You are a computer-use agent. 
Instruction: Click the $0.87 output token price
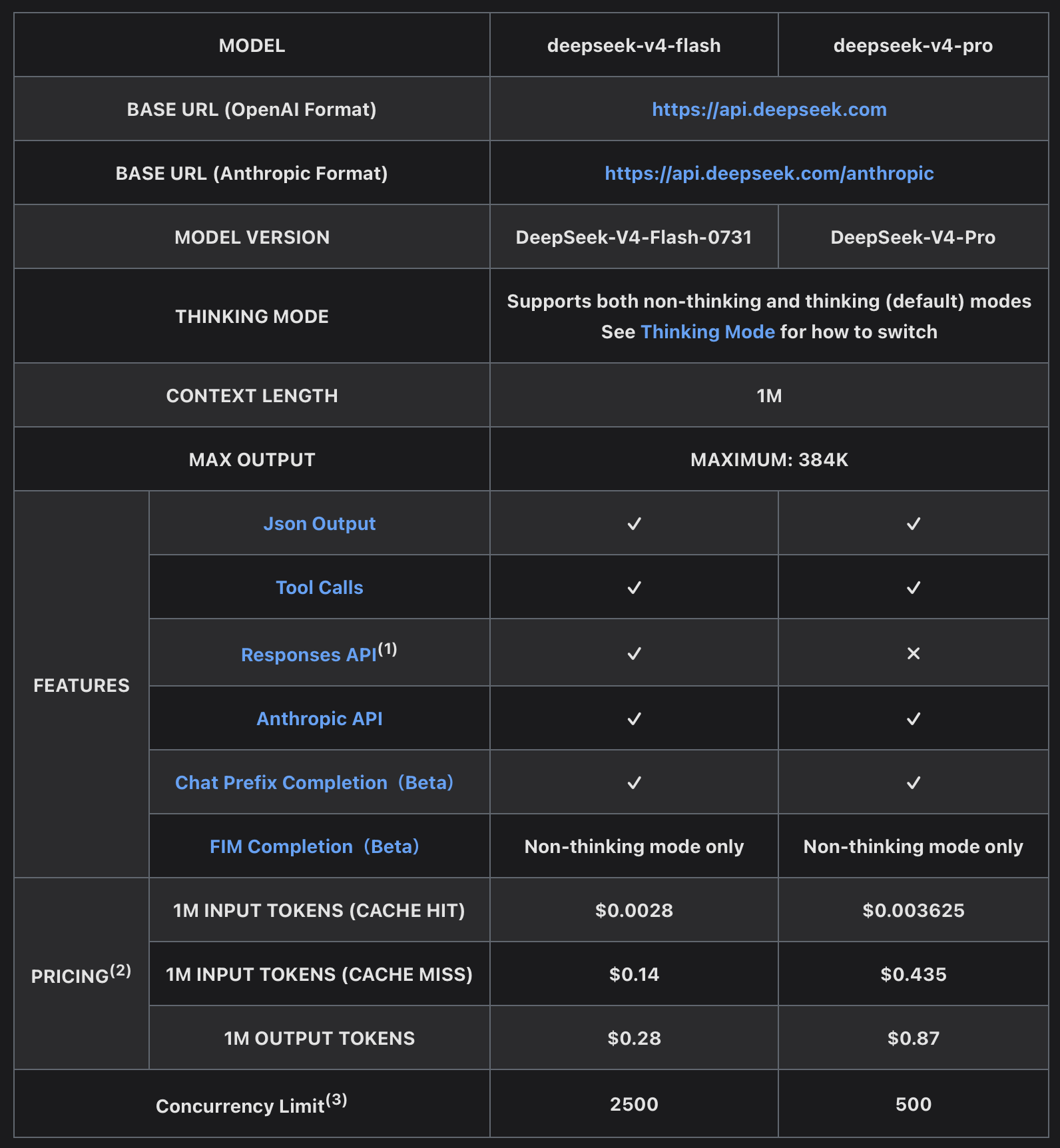coord(914,1038)
